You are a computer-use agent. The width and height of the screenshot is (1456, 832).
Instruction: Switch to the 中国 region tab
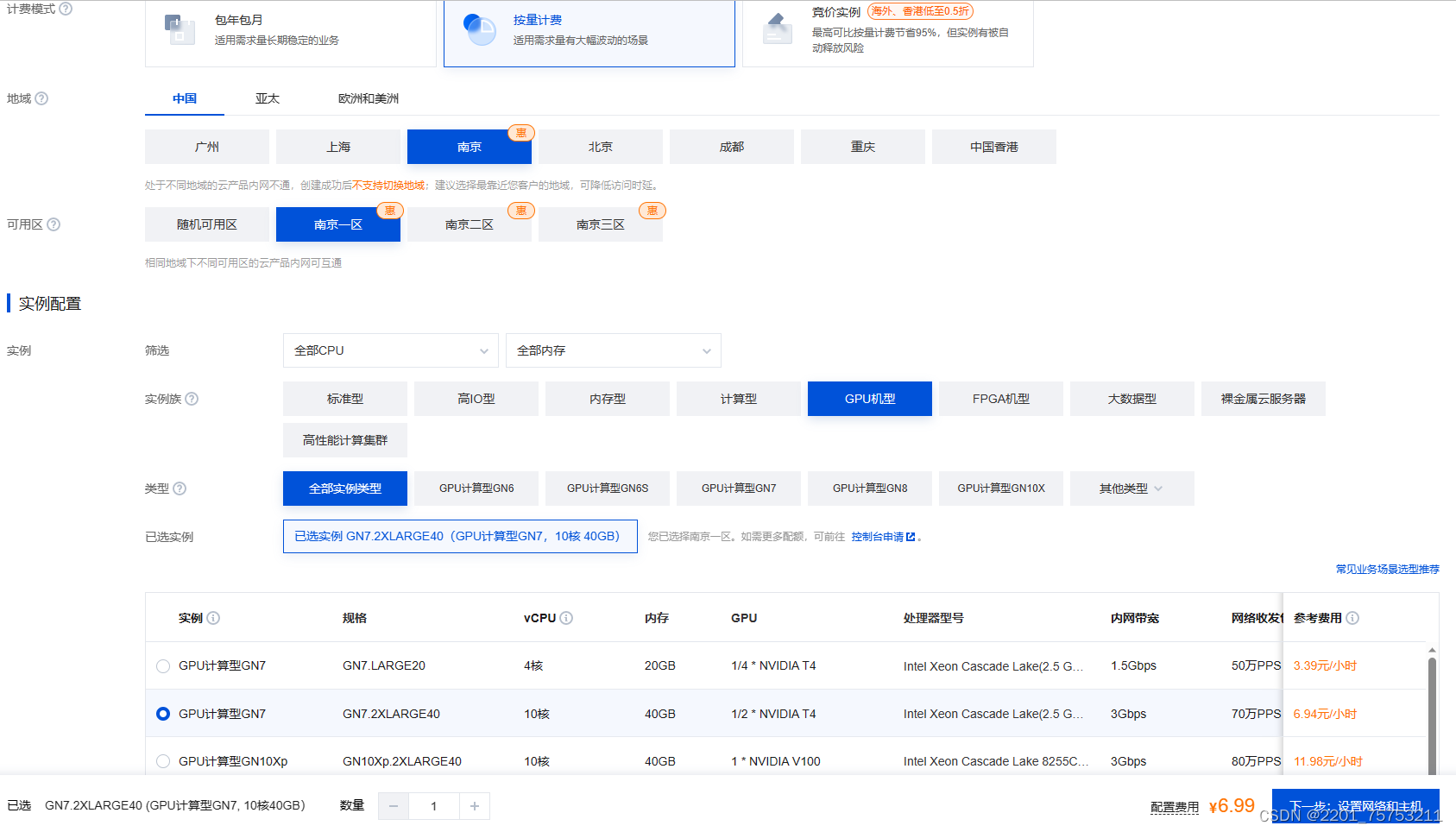coord(185,98)
